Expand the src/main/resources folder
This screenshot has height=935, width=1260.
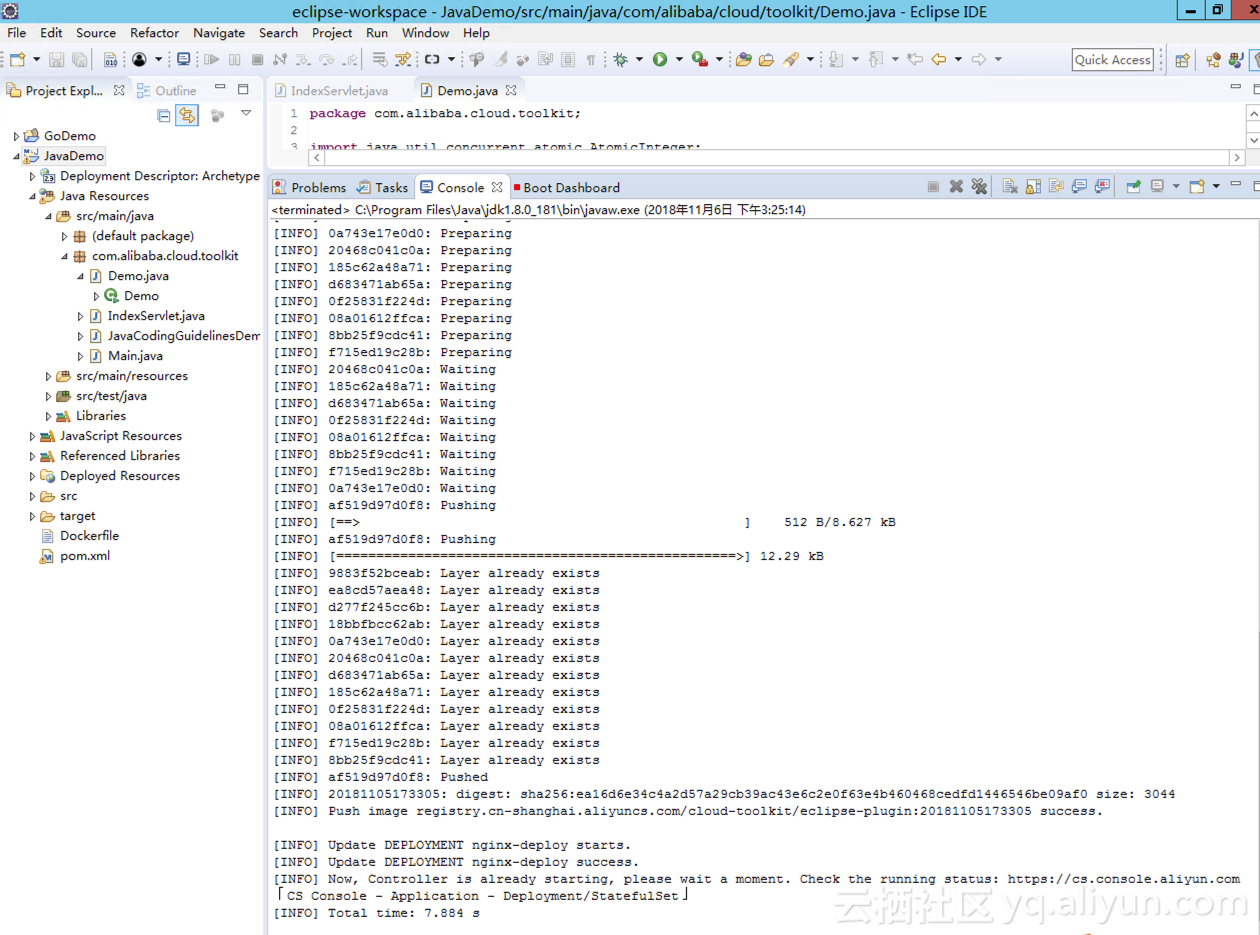48,376
